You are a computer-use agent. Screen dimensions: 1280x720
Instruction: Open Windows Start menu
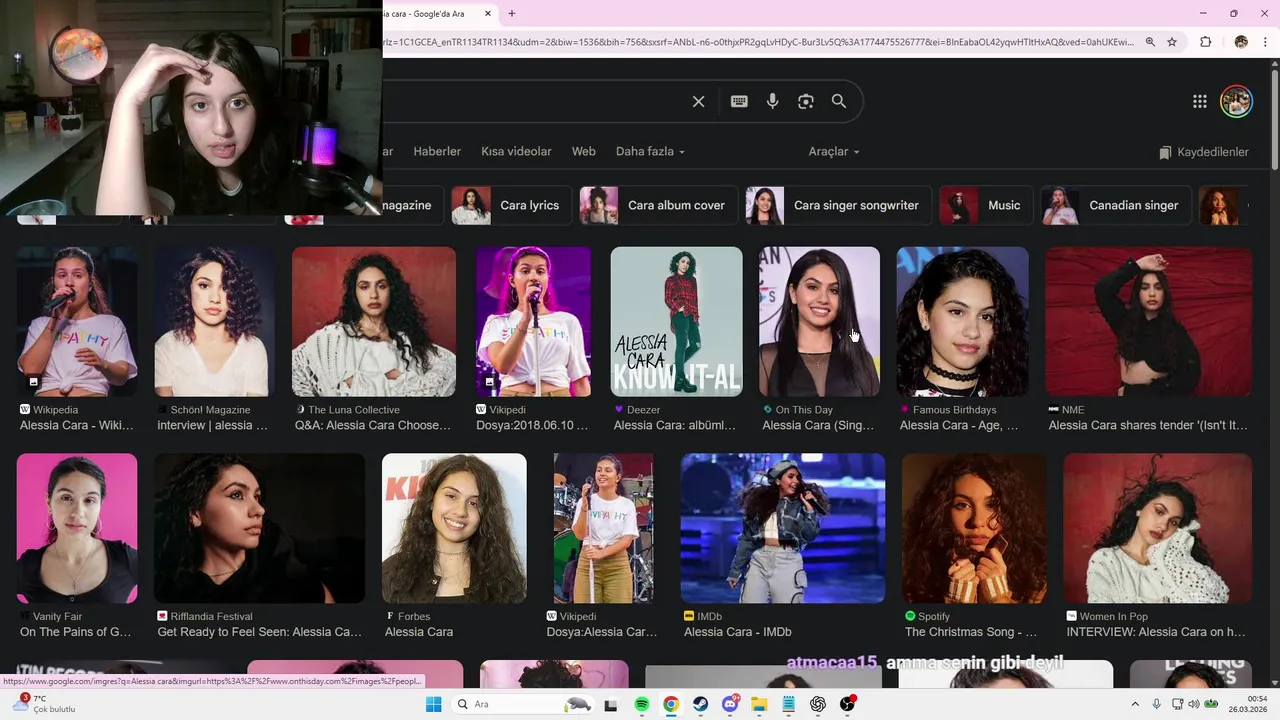[433, 704]
